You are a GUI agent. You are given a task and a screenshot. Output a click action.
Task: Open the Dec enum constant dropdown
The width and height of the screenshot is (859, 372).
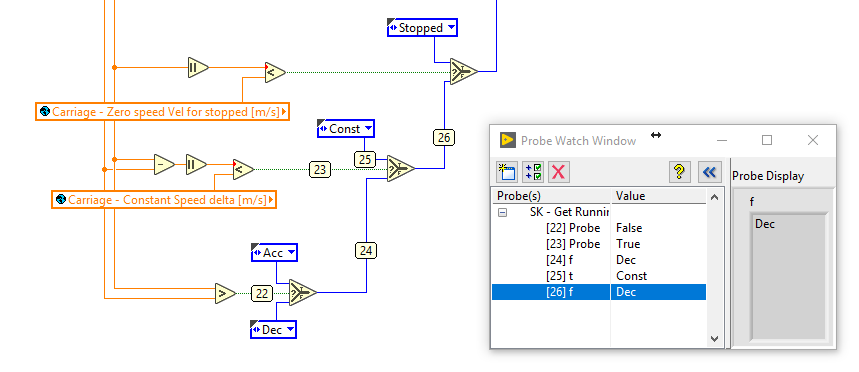(290, 329)
